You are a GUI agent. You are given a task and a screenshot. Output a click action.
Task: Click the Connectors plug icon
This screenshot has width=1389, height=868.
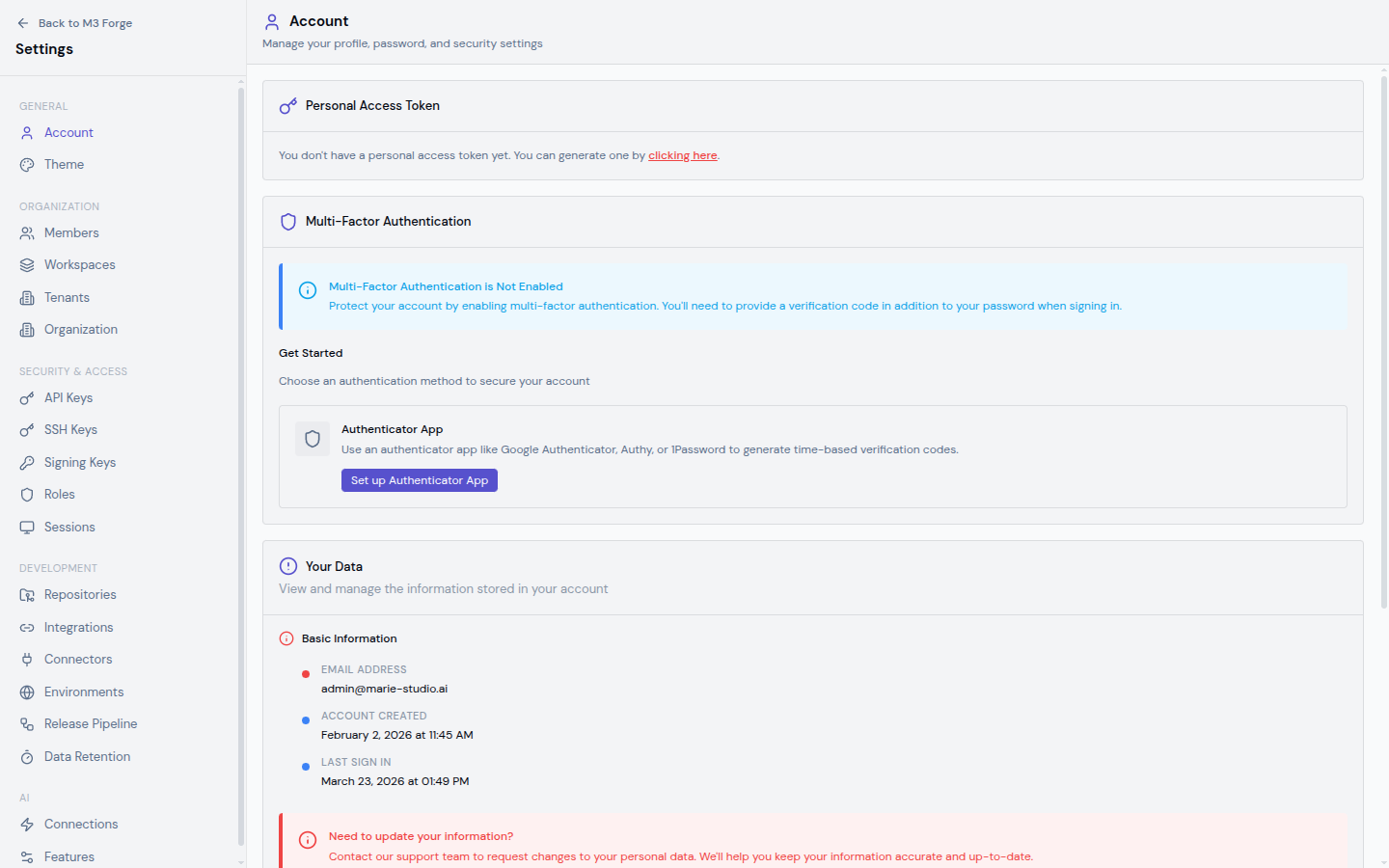pyautogui.click(x=27, y=660)
